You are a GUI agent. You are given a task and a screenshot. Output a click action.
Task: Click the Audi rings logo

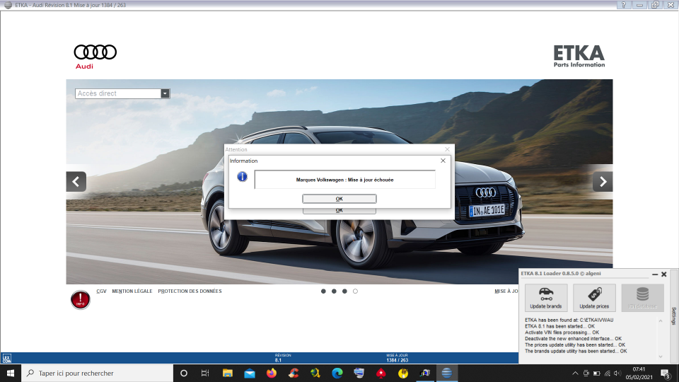point(95,52)
